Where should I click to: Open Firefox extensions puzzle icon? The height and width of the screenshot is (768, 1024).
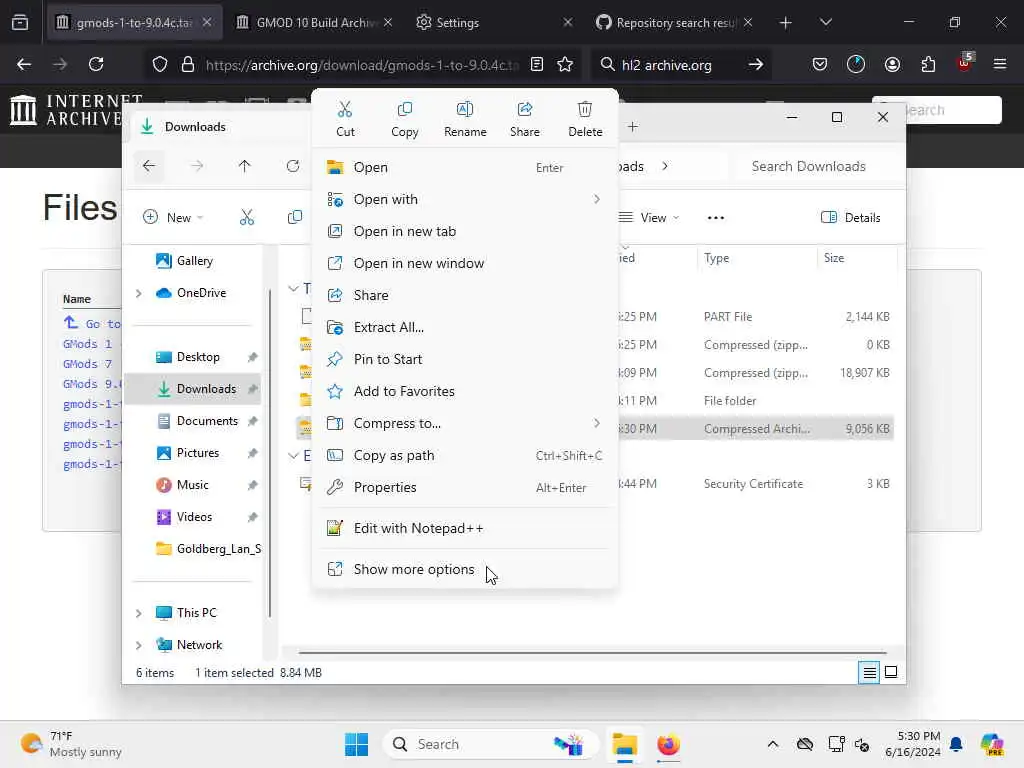click(x=928, y=64)
